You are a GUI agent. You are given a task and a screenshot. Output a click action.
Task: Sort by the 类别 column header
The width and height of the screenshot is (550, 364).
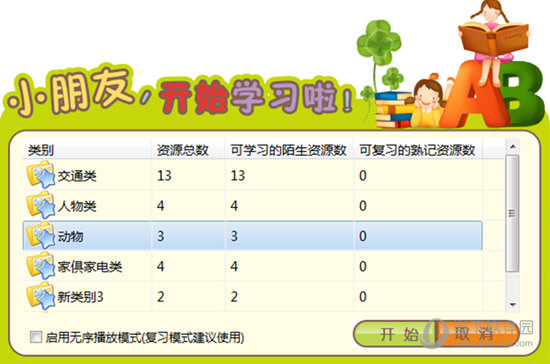click(x=87, y=150)
